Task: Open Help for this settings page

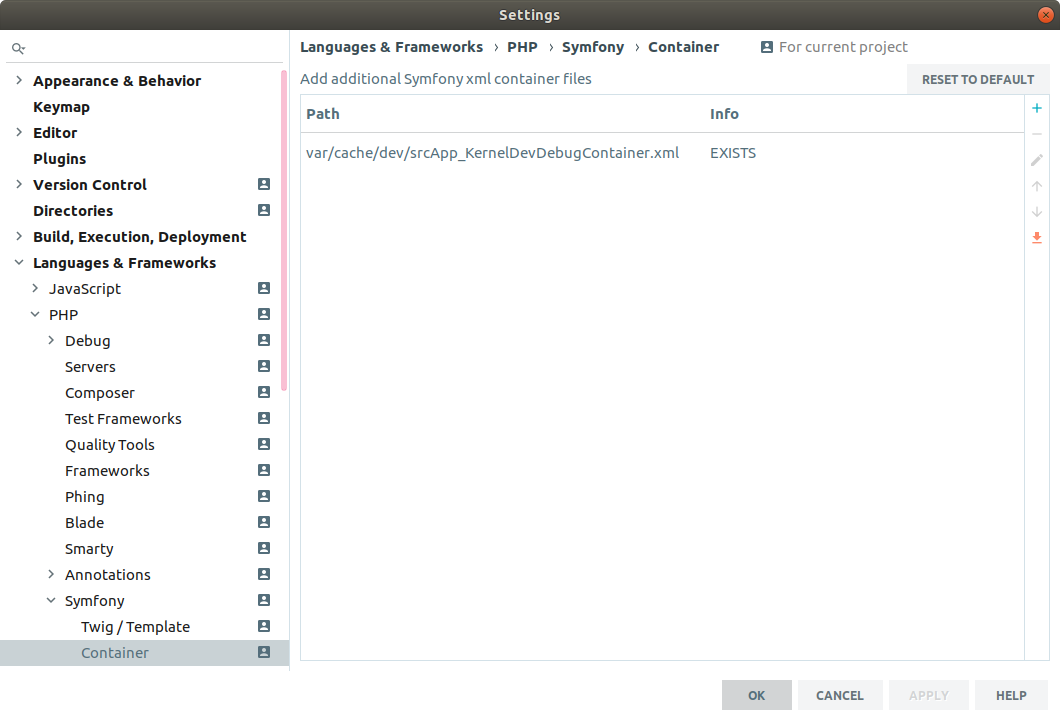Action: (x=1011, y=695)
